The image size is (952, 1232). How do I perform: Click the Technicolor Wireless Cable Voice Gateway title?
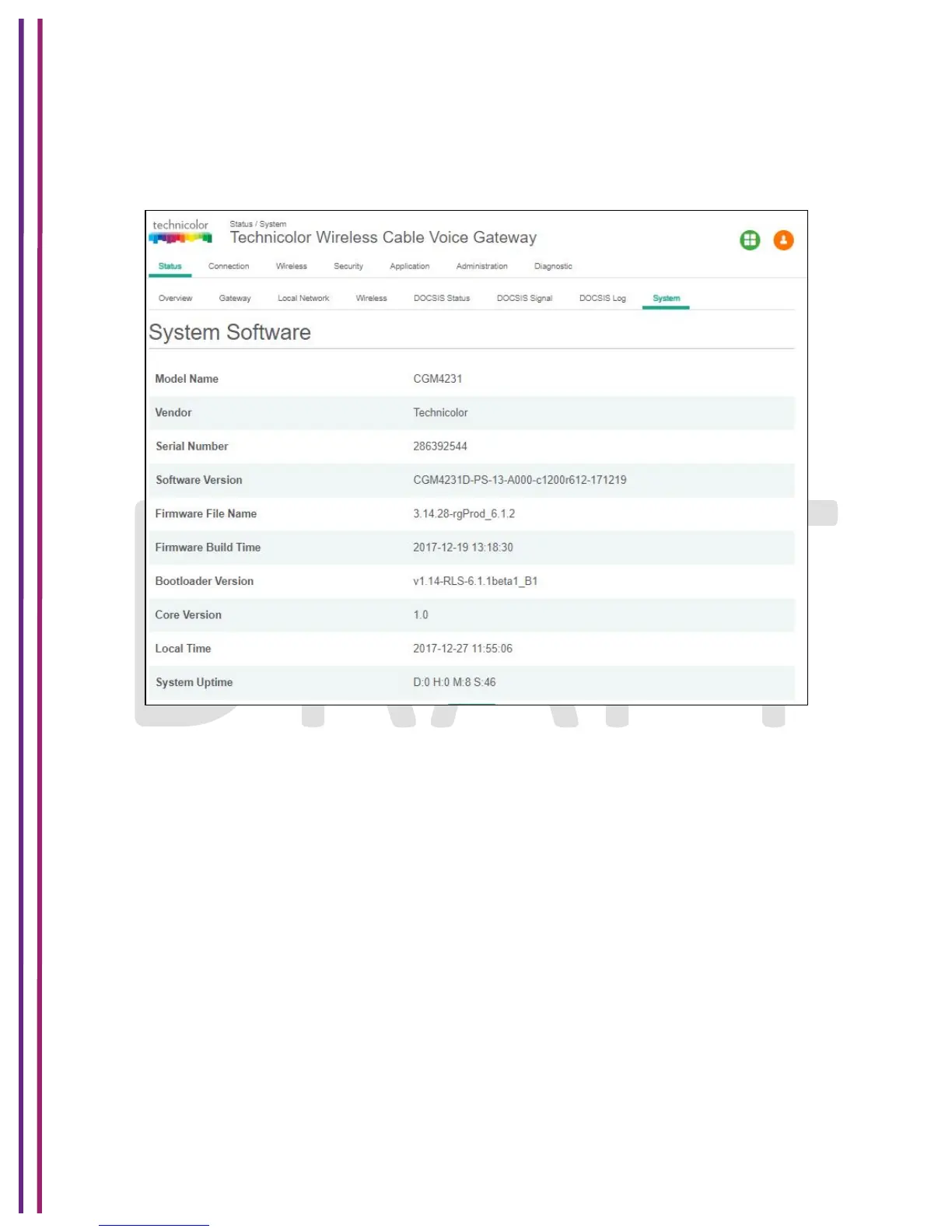383,237
